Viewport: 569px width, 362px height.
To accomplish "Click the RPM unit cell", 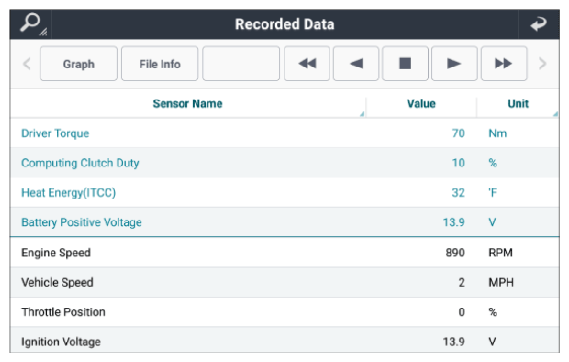I will pos(500,252).
